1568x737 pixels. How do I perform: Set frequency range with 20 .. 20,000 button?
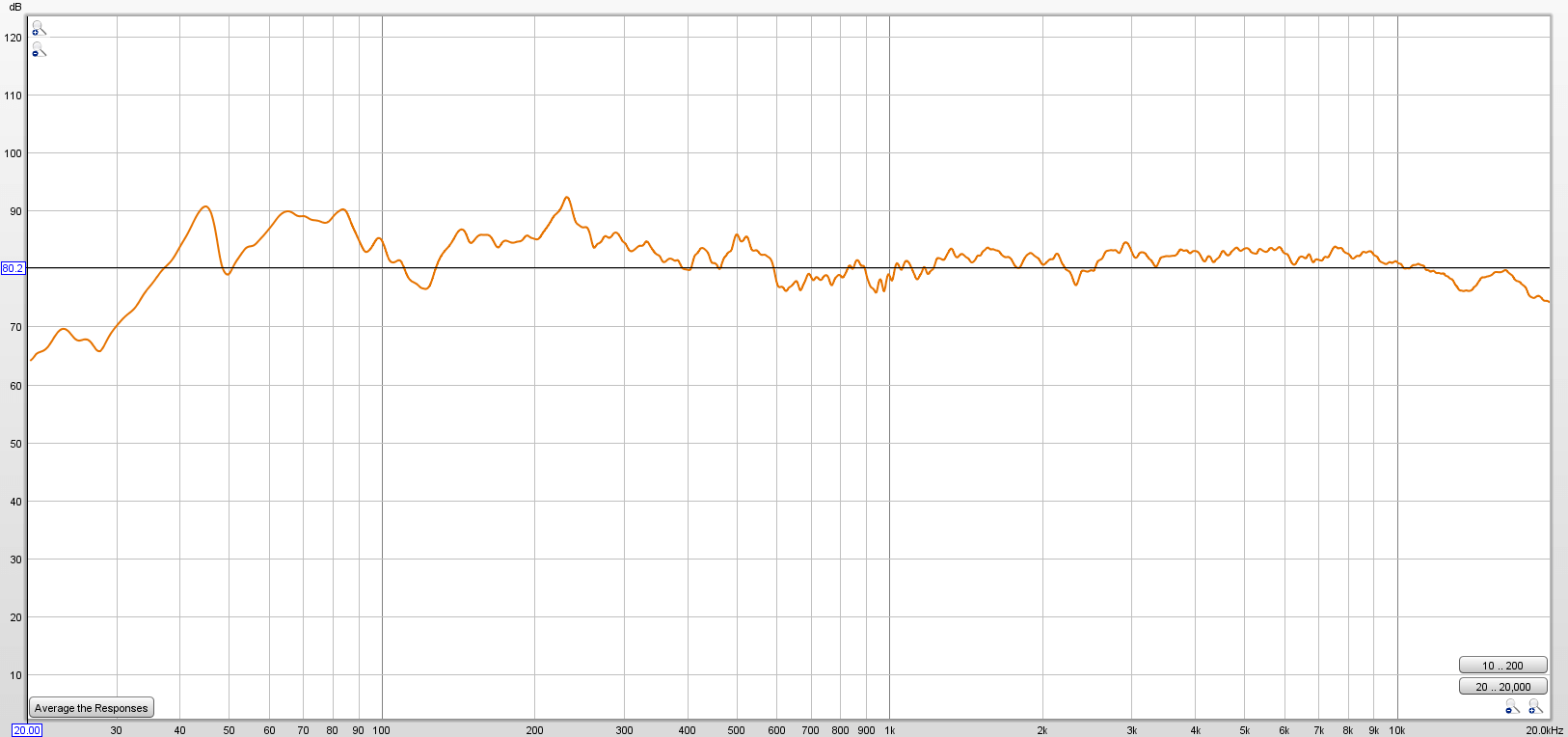click(1502, 687)
